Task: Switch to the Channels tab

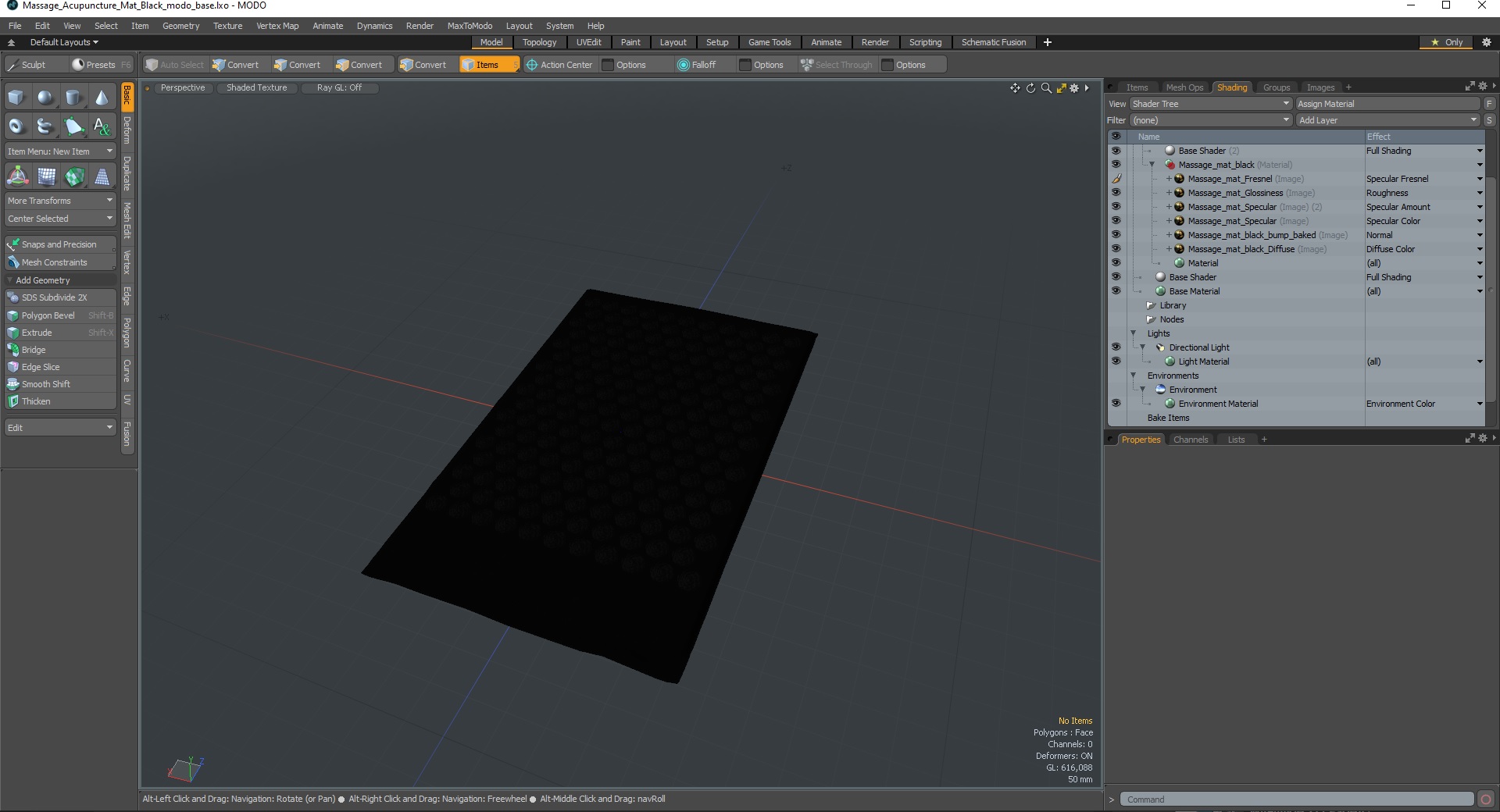Action: point(1191,440)
